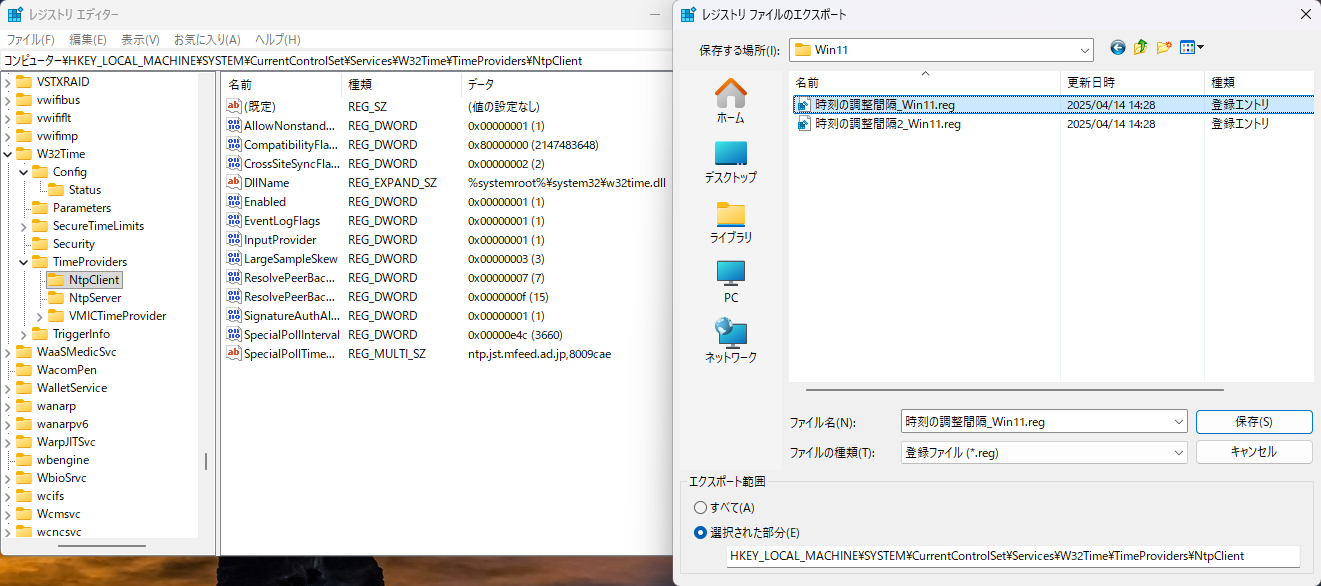Open ネットワーク in the places sidebar
The height and width of the screenshot is (586, 1321).
[x=731, y=341]
